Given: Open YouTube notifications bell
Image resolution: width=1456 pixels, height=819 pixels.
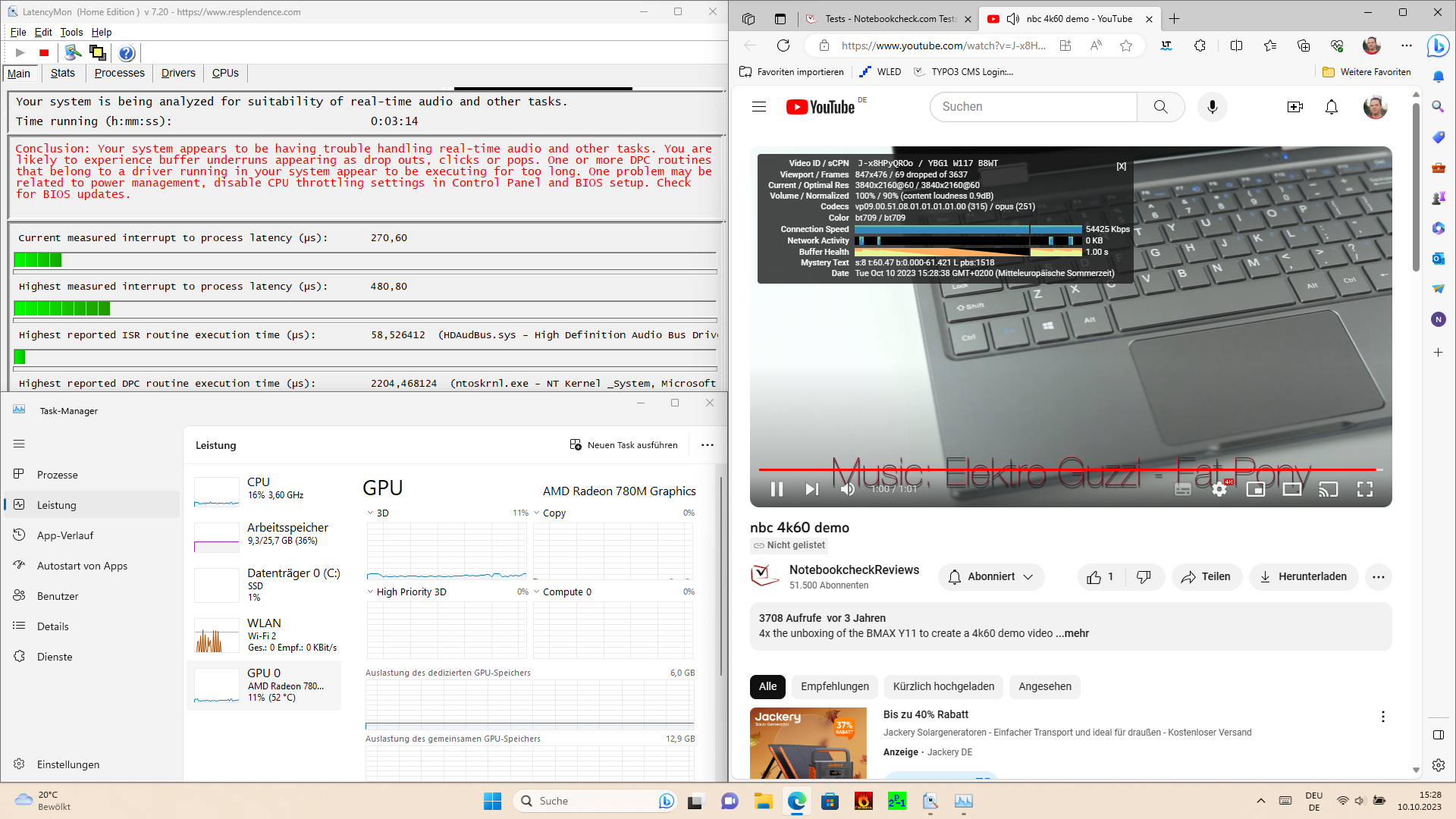Looking at the screenshot, I should click(x=1331, y=107).
